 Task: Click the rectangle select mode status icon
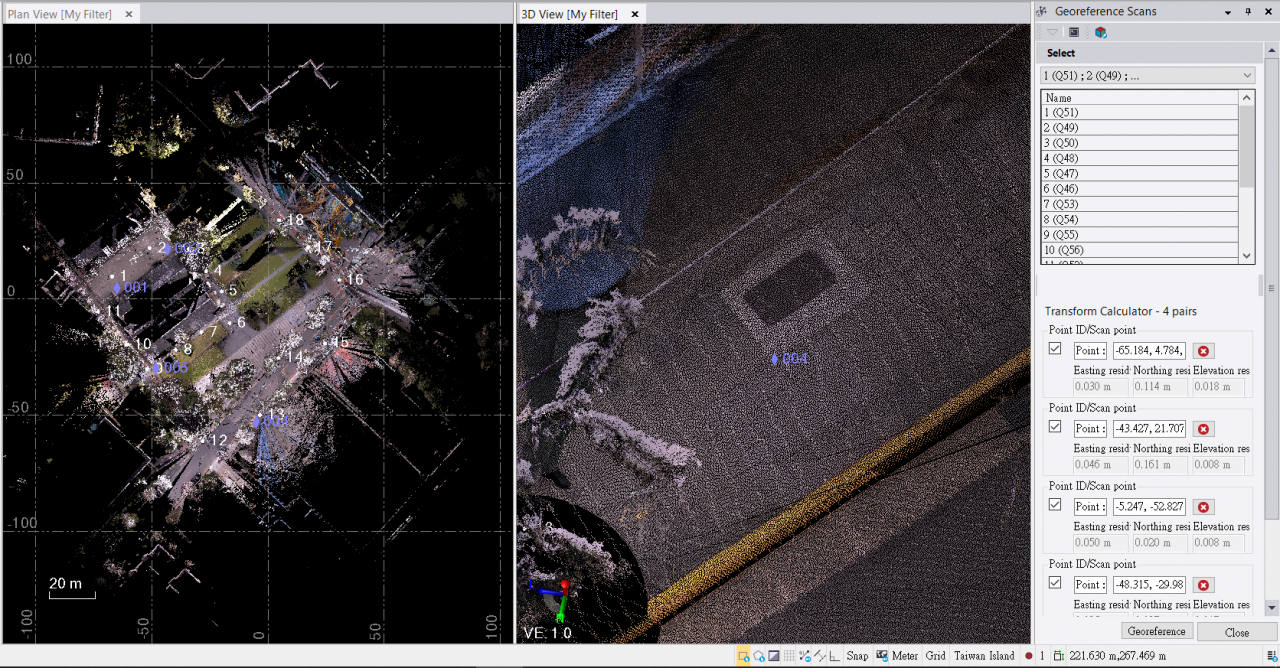coord(744,656)
